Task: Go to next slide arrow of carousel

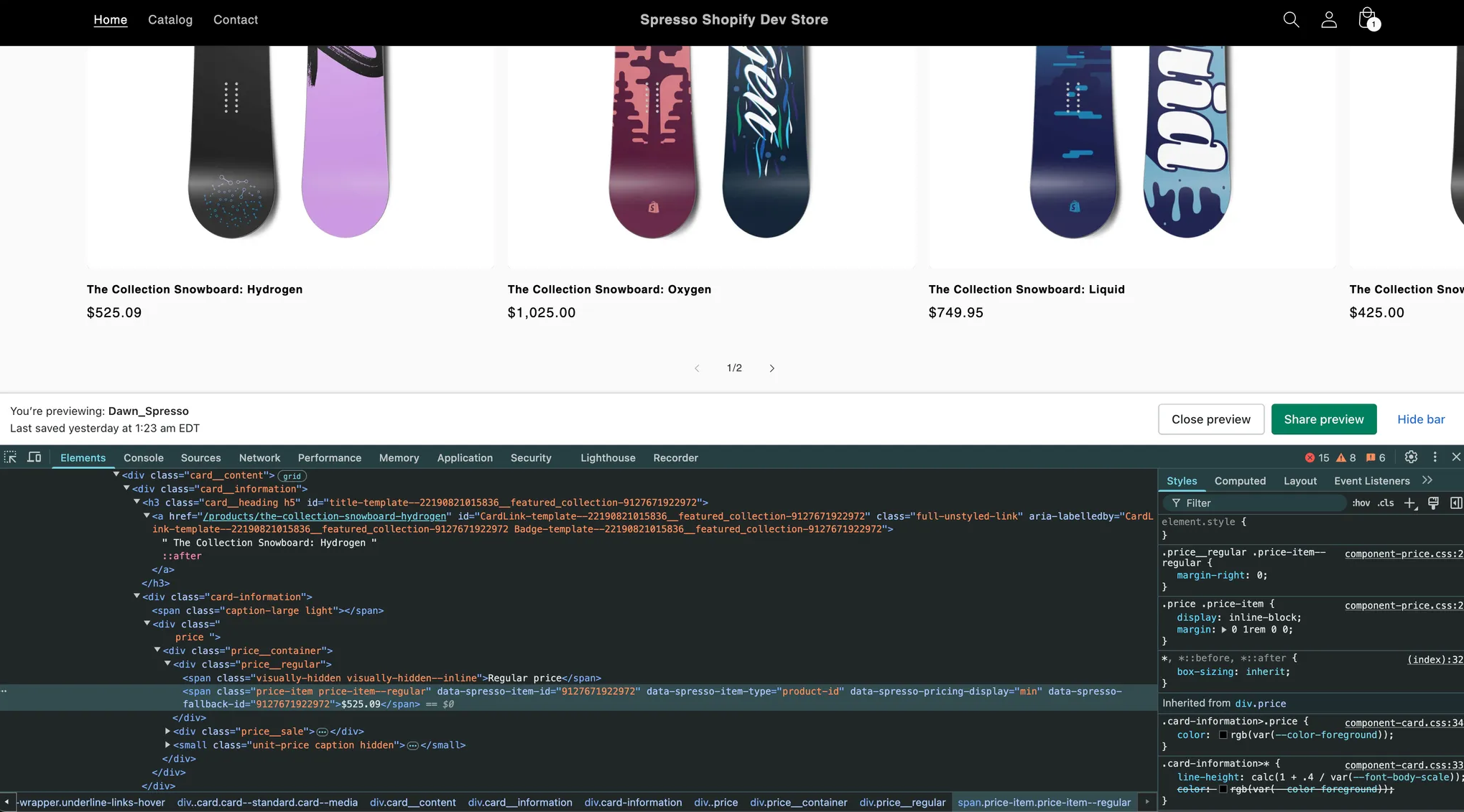Action: click(x=772, y=368)
